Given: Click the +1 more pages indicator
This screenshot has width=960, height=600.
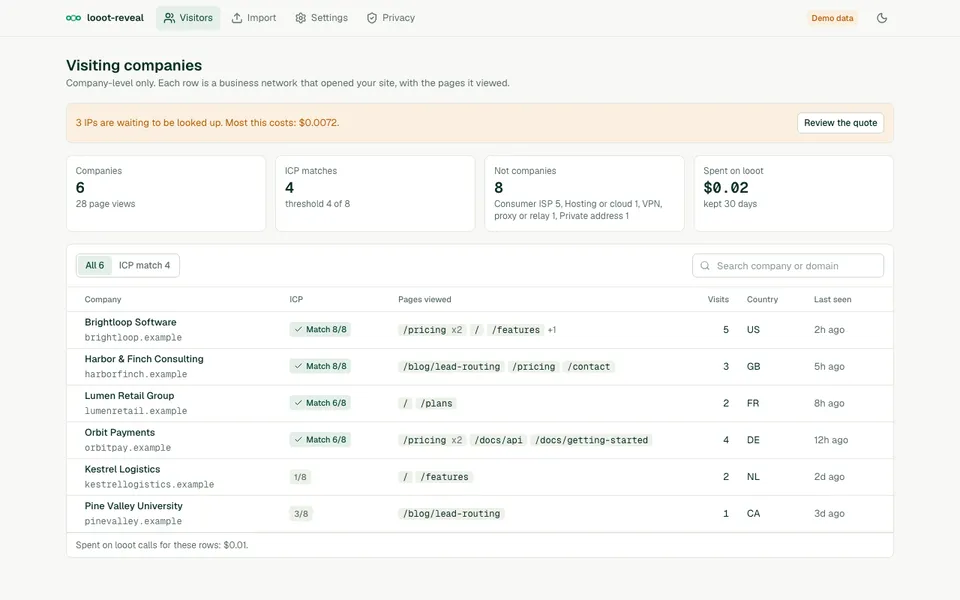Looking at the screenshot, I should (552, 330).
